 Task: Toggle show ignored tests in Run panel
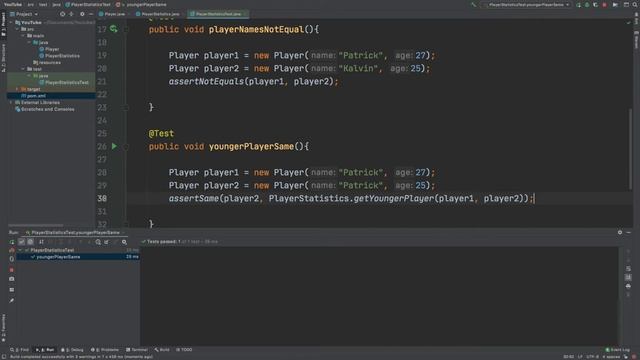[30, 242]
